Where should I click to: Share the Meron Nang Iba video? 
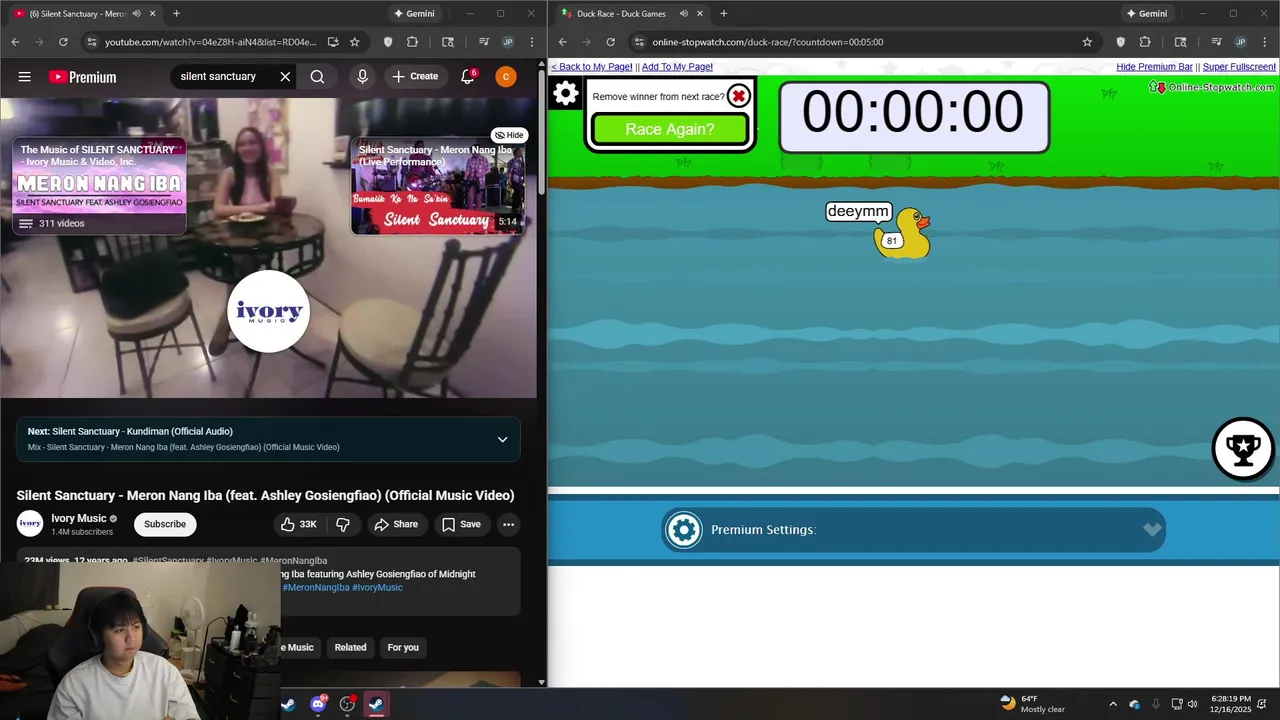396,524
